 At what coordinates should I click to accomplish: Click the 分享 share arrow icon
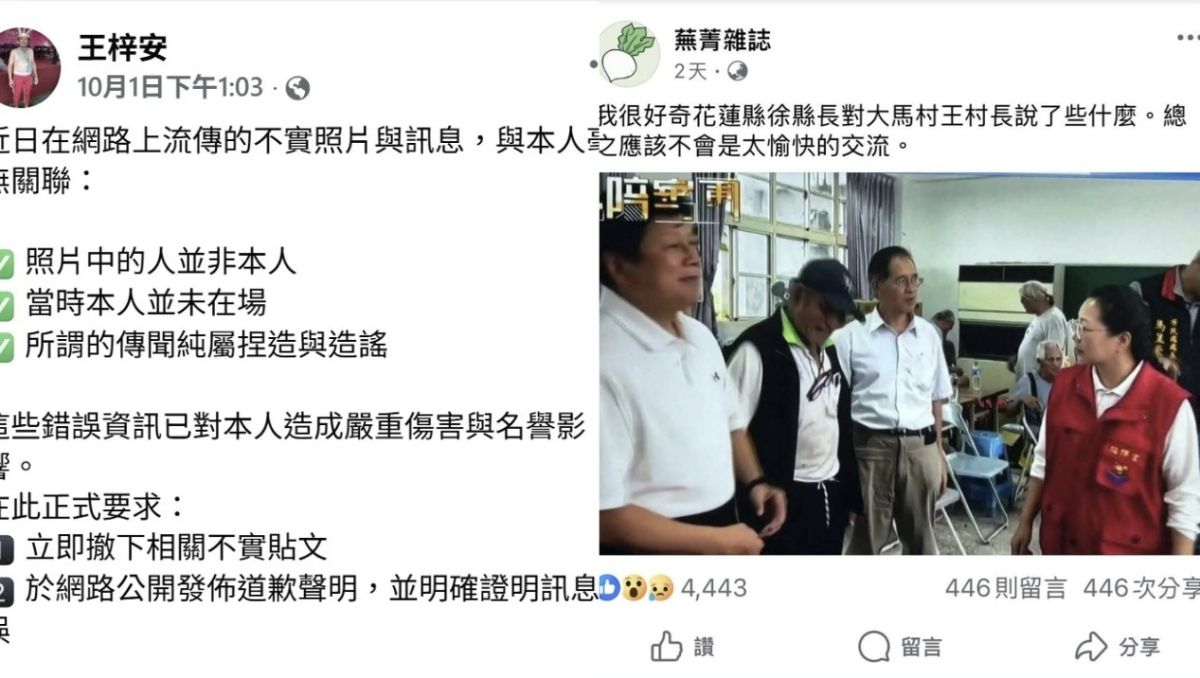point(1091,647)
